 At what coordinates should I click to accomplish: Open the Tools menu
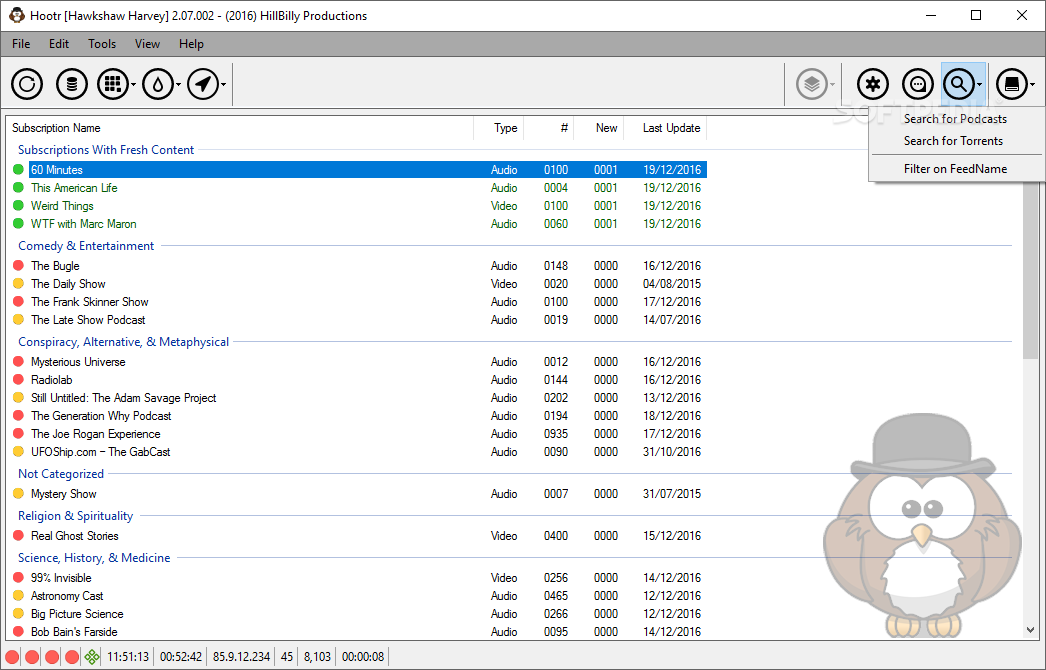pos(102,44)
